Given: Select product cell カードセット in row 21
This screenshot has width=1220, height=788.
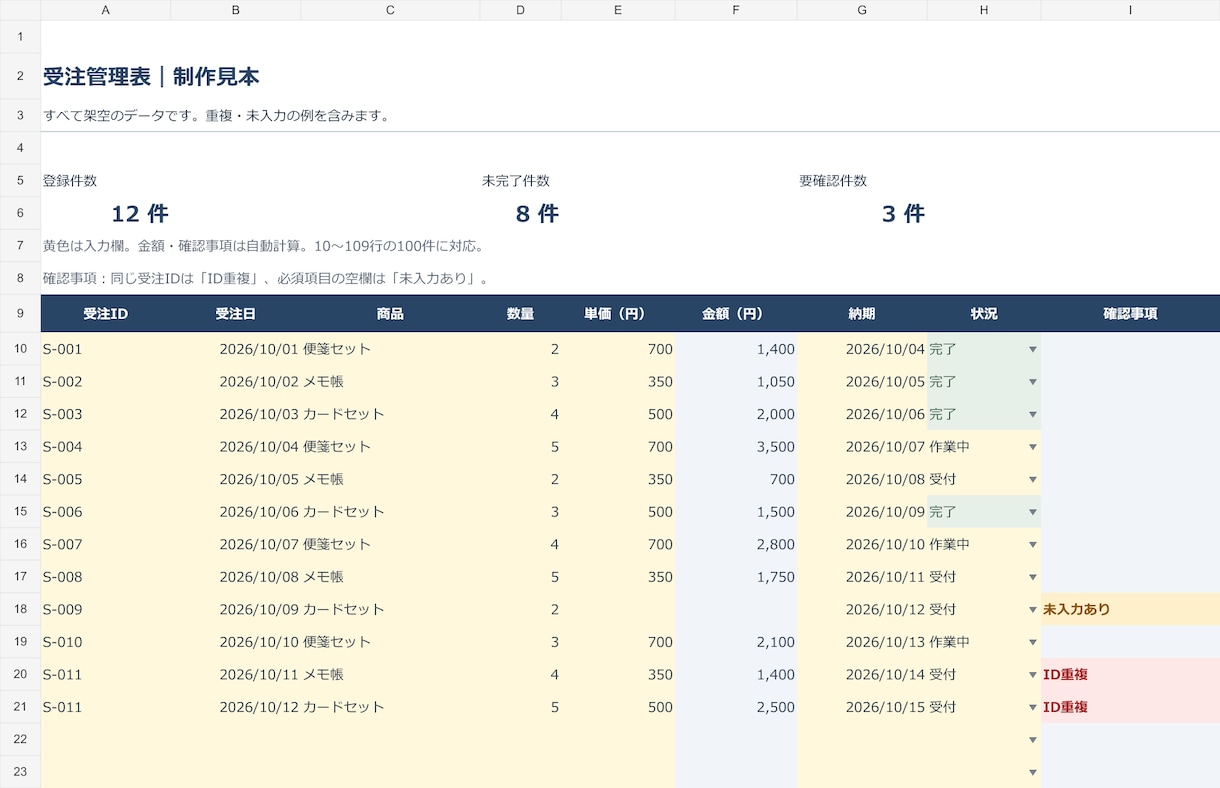Looking at the screenshot, I should [390, 707].
